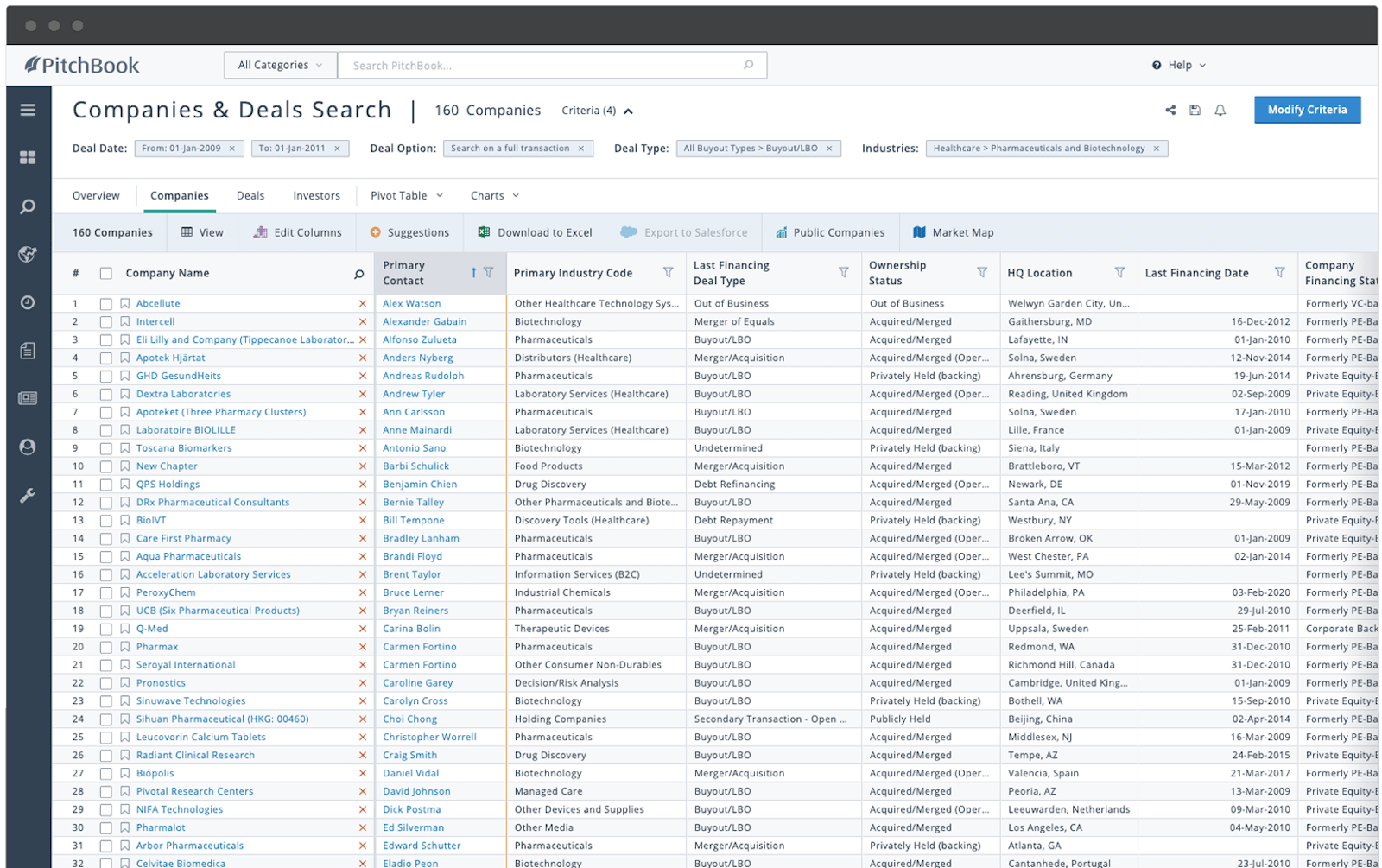Check the Toscana Biomarkers row checkbox
This screenshot has width=1382, height=868.
[105, 448]
